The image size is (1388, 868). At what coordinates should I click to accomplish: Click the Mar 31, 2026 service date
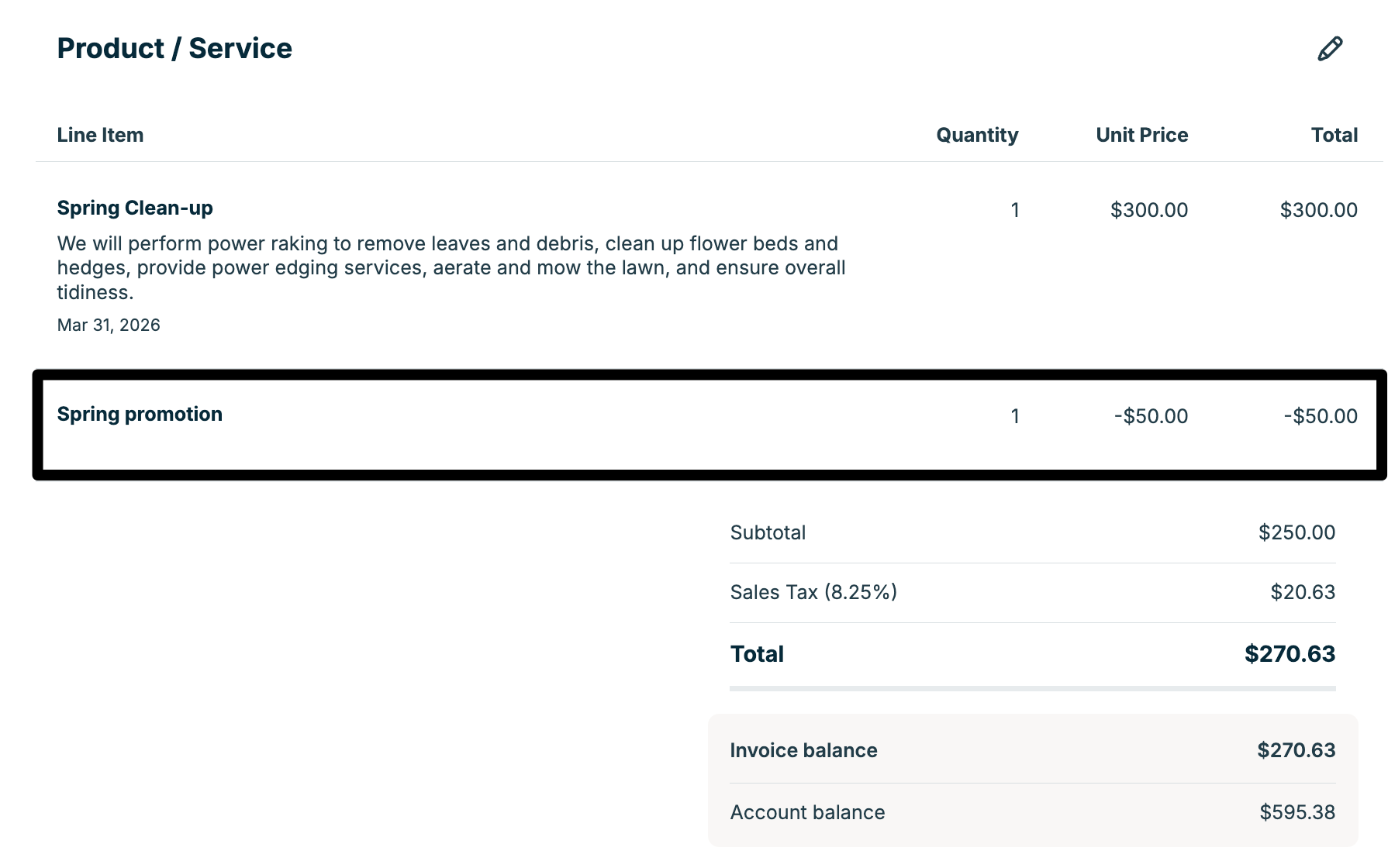click(x=109, y=325)
